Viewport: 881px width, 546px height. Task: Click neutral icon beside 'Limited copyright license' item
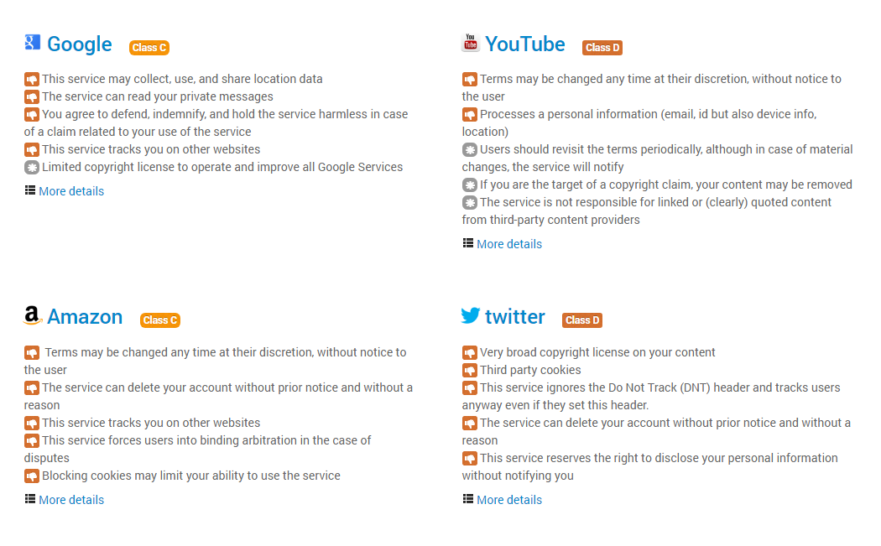pyautogui.click(x=31, y=167)
